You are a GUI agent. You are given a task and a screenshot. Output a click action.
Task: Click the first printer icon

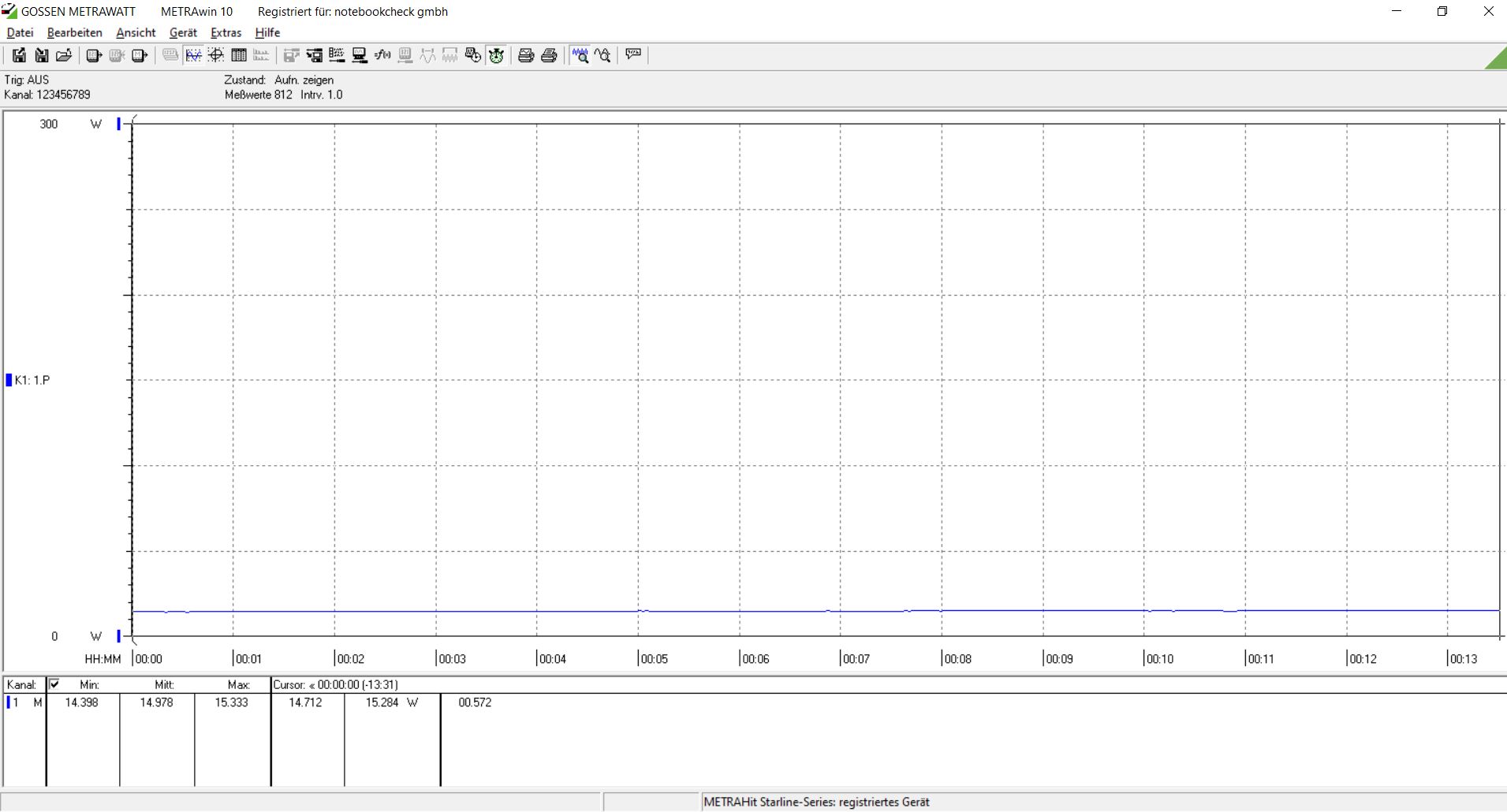(x=526, y=55)
